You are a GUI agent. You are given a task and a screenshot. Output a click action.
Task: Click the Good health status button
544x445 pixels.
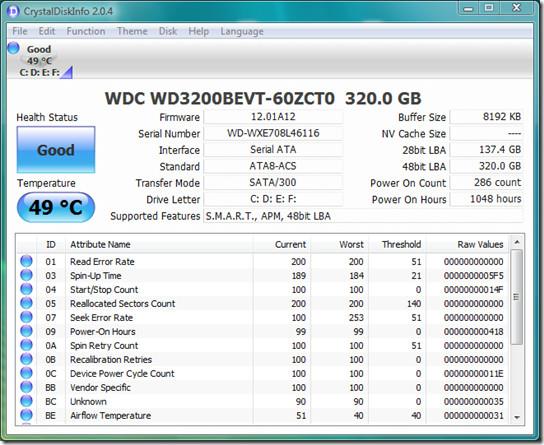[x=56, y=149]
